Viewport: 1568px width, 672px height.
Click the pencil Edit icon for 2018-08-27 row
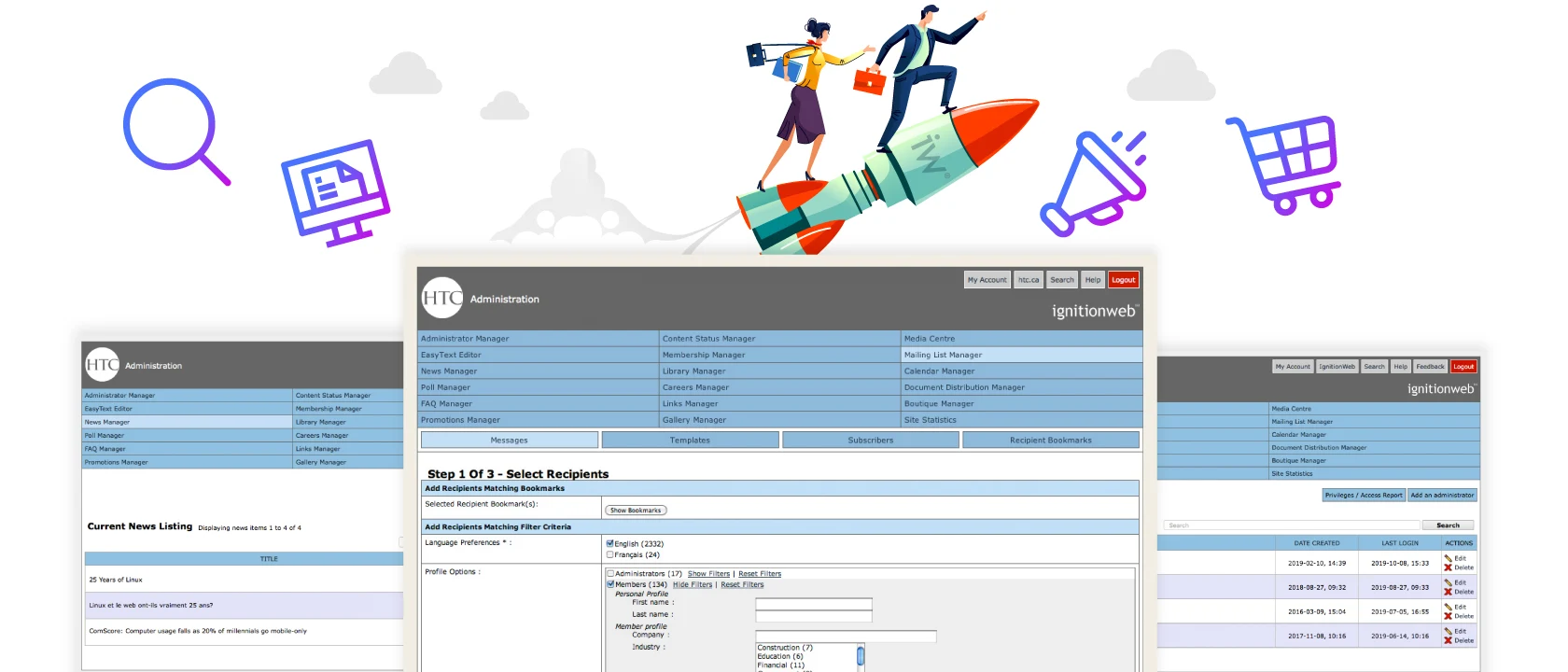pyautogui.click(x=1449, y=582)
